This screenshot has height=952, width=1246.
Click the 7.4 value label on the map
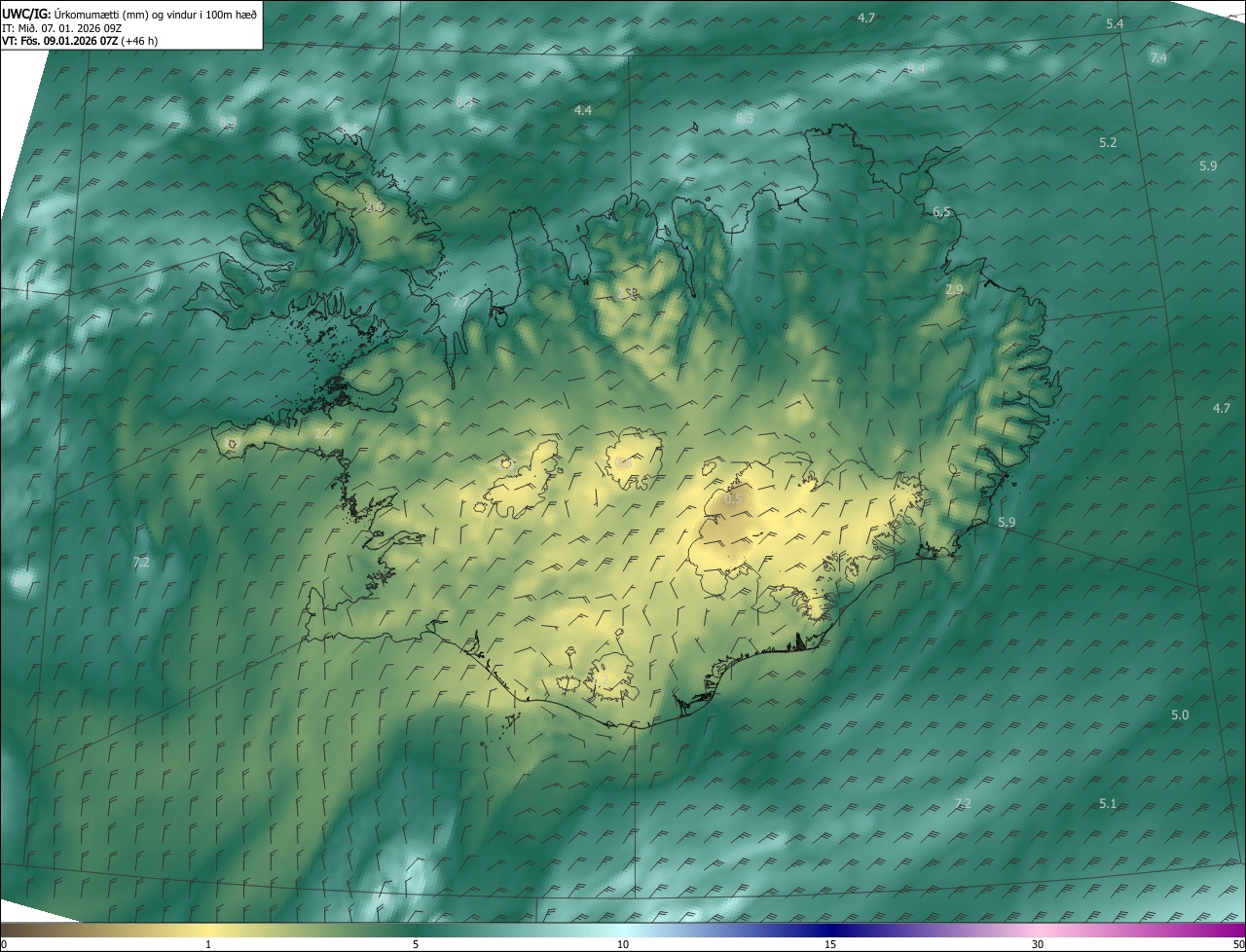click(1158, 58)
